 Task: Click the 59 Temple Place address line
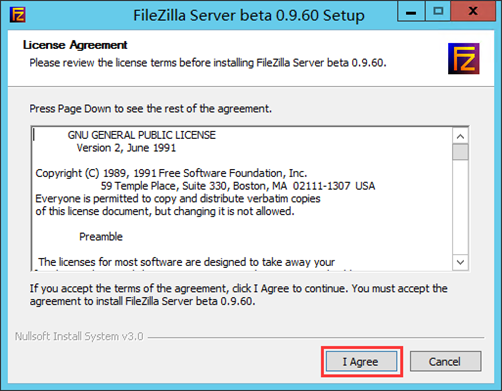tap(238, 186)
